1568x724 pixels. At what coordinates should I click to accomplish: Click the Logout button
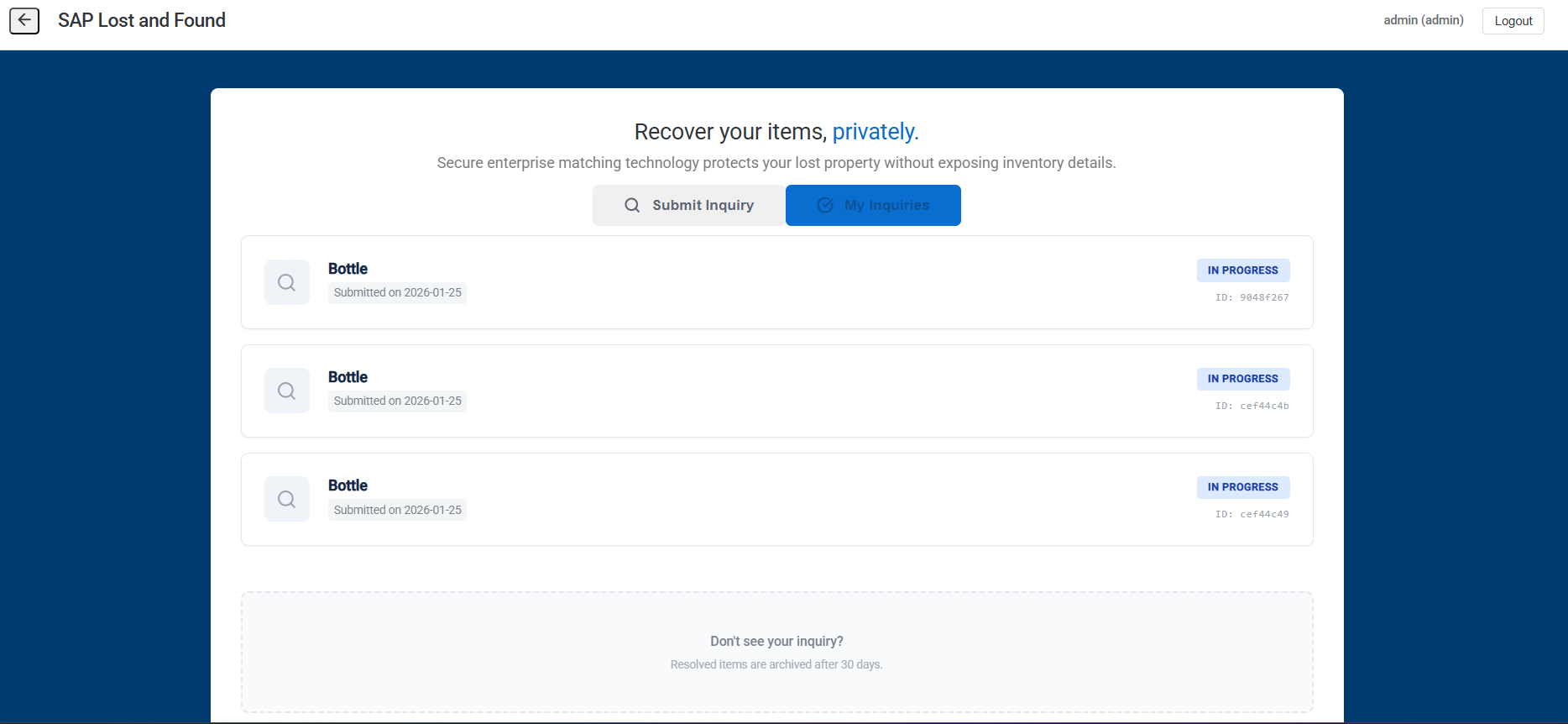[x=1513, y=21]
